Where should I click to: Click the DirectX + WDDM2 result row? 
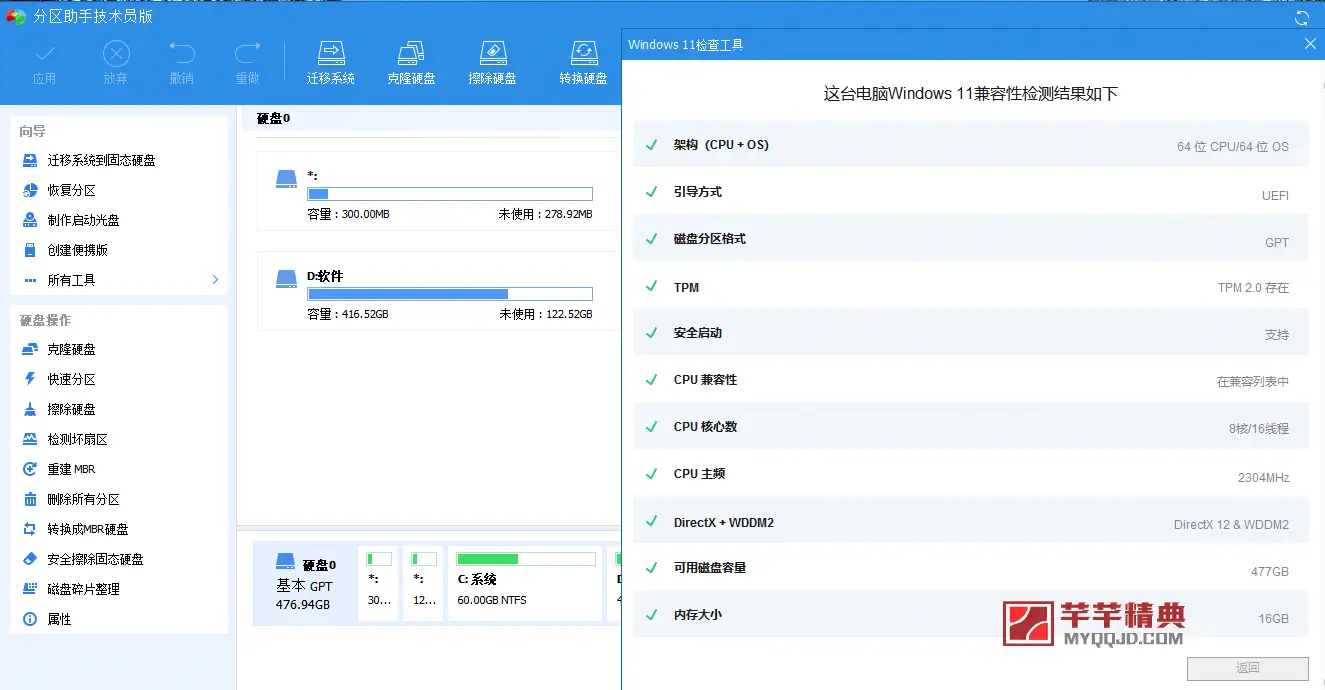point(971,522)
